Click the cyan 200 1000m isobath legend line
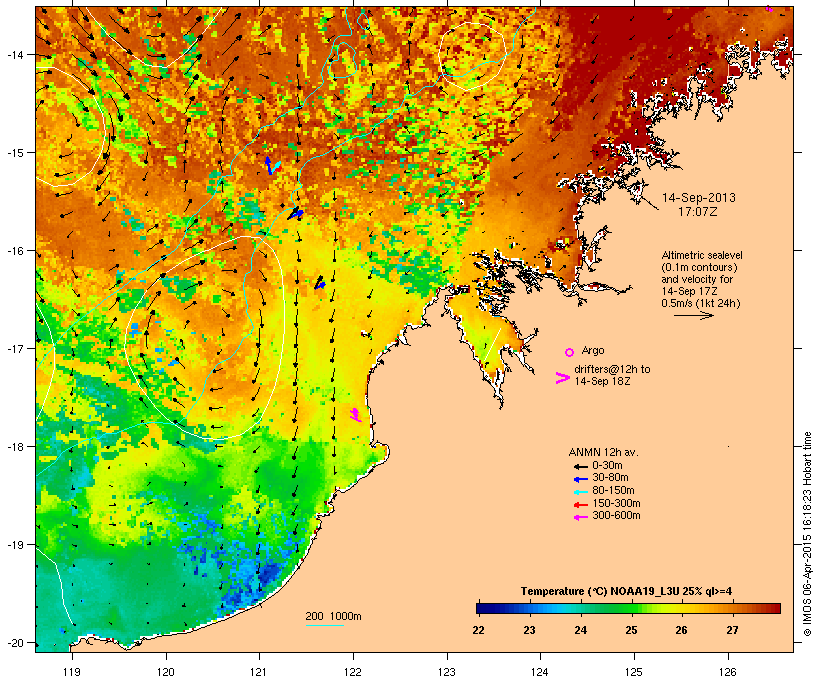 click(x=324, y=626)
